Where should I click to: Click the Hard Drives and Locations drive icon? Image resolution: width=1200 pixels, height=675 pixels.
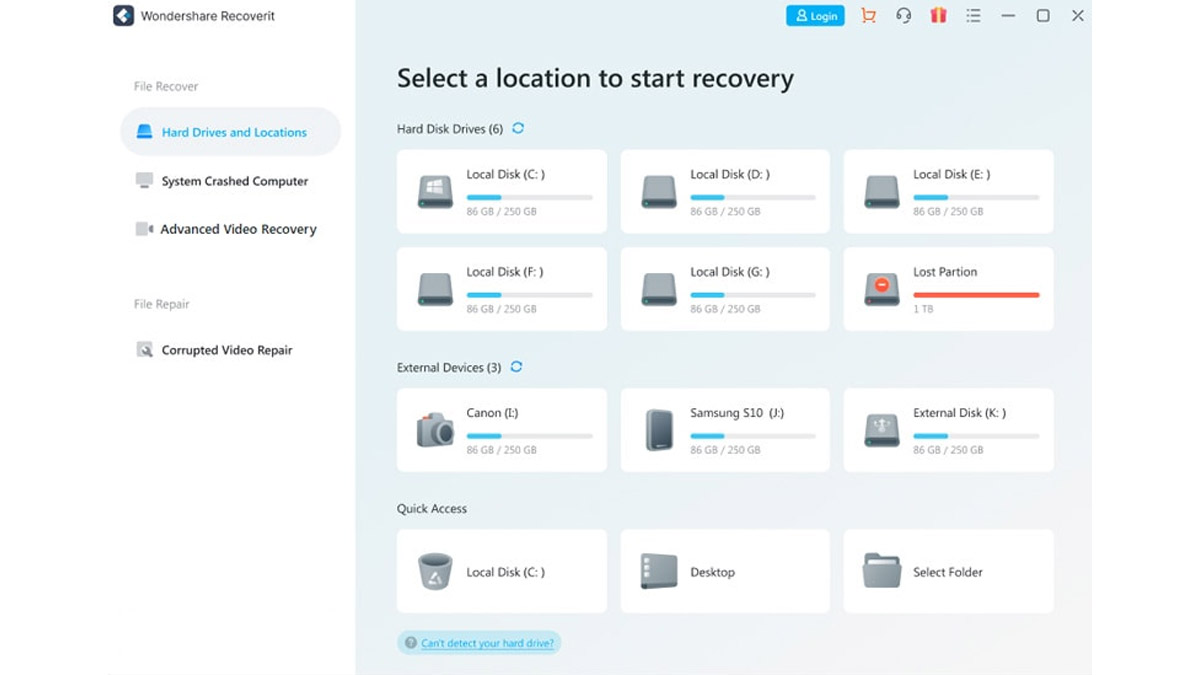point(144,132)
